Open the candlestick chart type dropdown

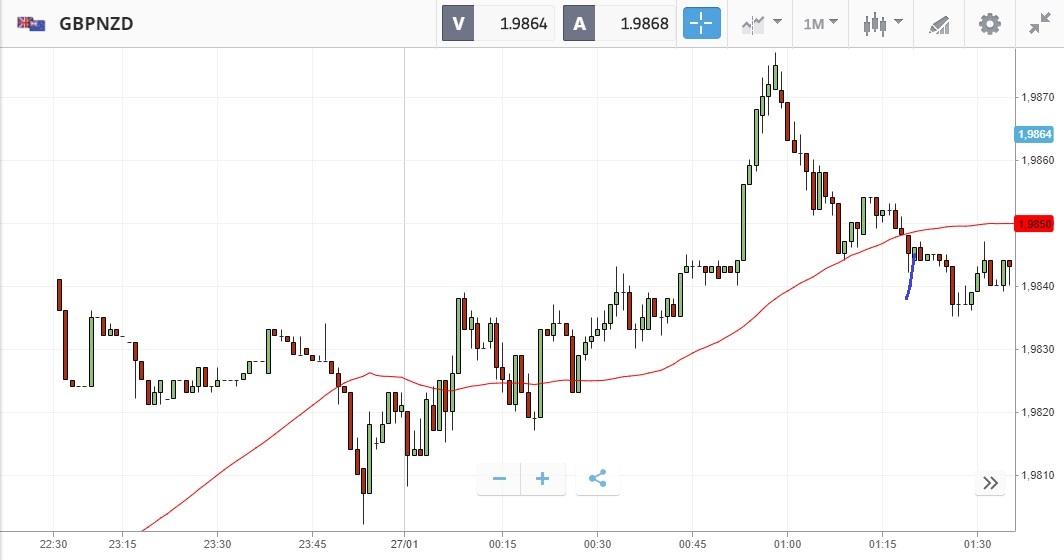click(x=883, y=23)
